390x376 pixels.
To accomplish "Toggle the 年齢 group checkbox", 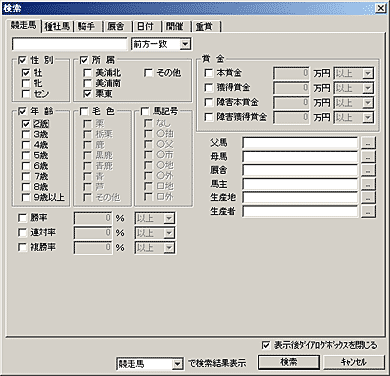I will click(x=22, y=111).
